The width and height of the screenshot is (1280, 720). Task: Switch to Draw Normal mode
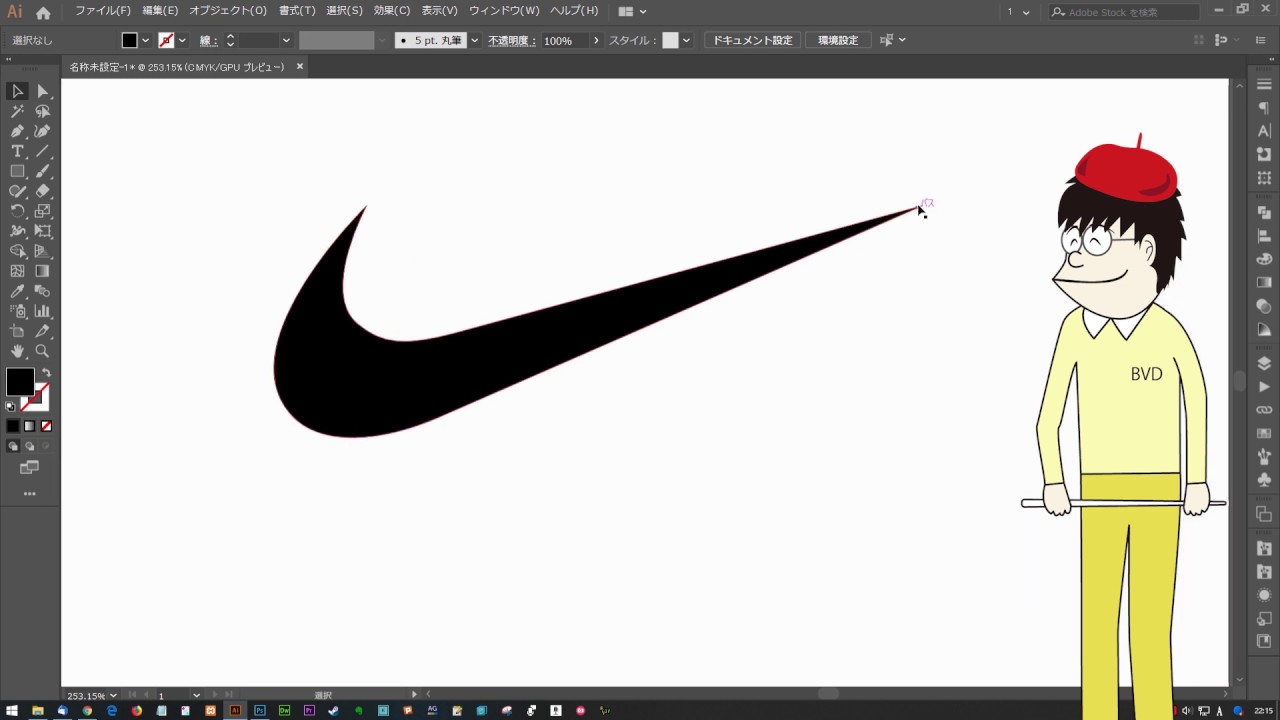(13, 446)
